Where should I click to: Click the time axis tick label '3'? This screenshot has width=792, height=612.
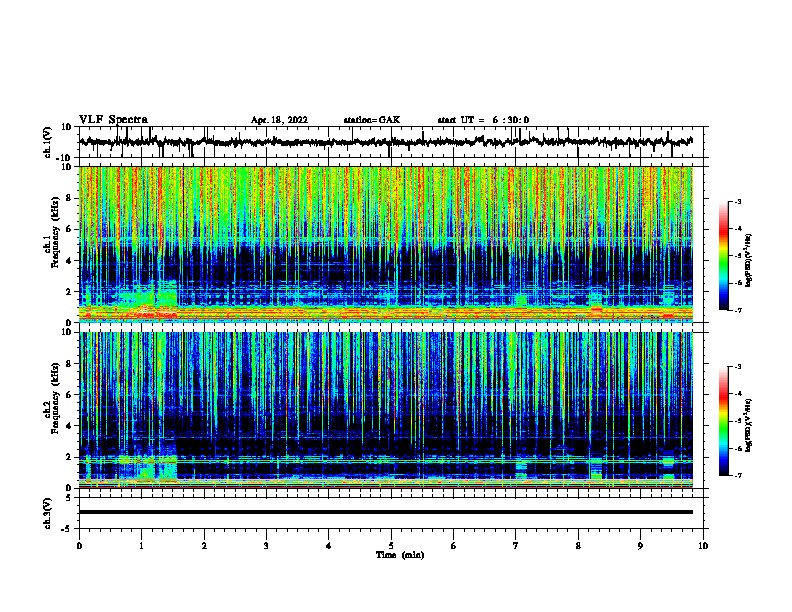(x=266, y=546)
